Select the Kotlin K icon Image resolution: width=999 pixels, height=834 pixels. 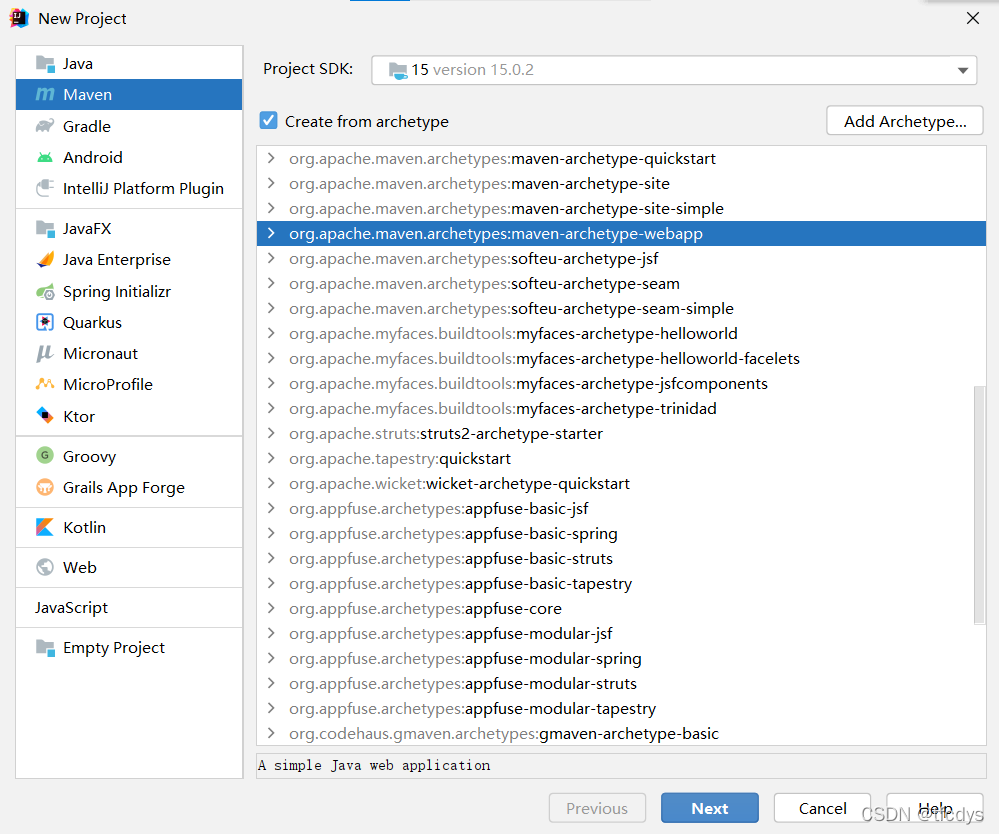pyautogui.click(x=45, y=527)
